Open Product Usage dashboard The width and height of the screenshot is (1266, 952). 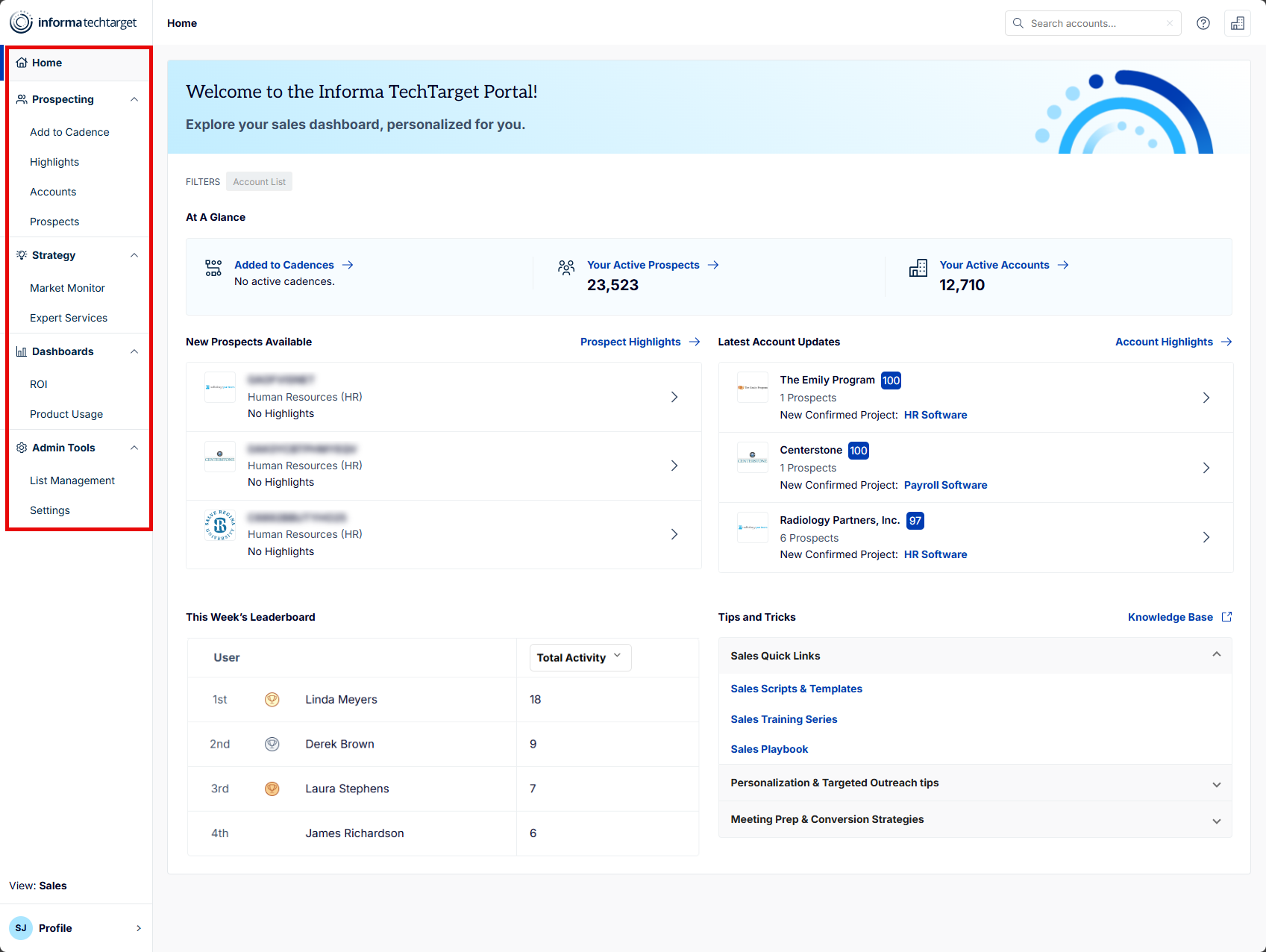66,414
